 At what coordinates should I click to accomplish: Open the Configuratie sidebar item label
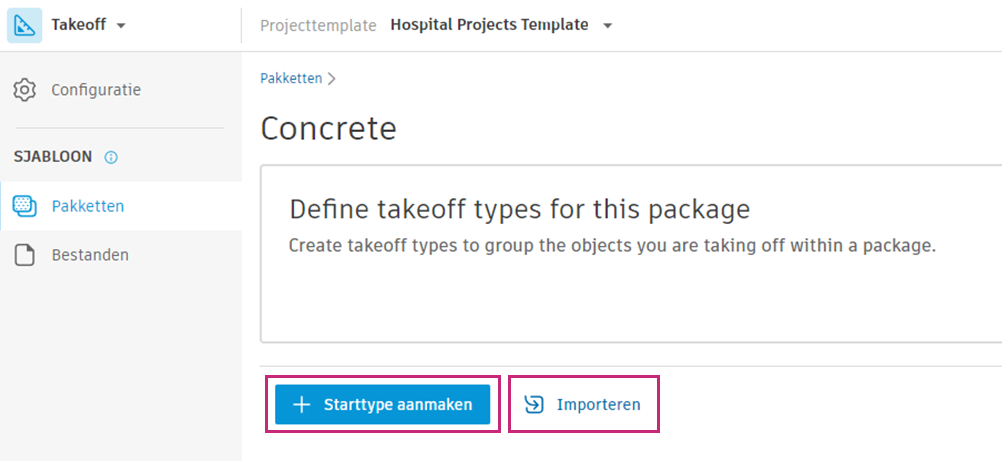pyautogui.click(x=96, y=90)
